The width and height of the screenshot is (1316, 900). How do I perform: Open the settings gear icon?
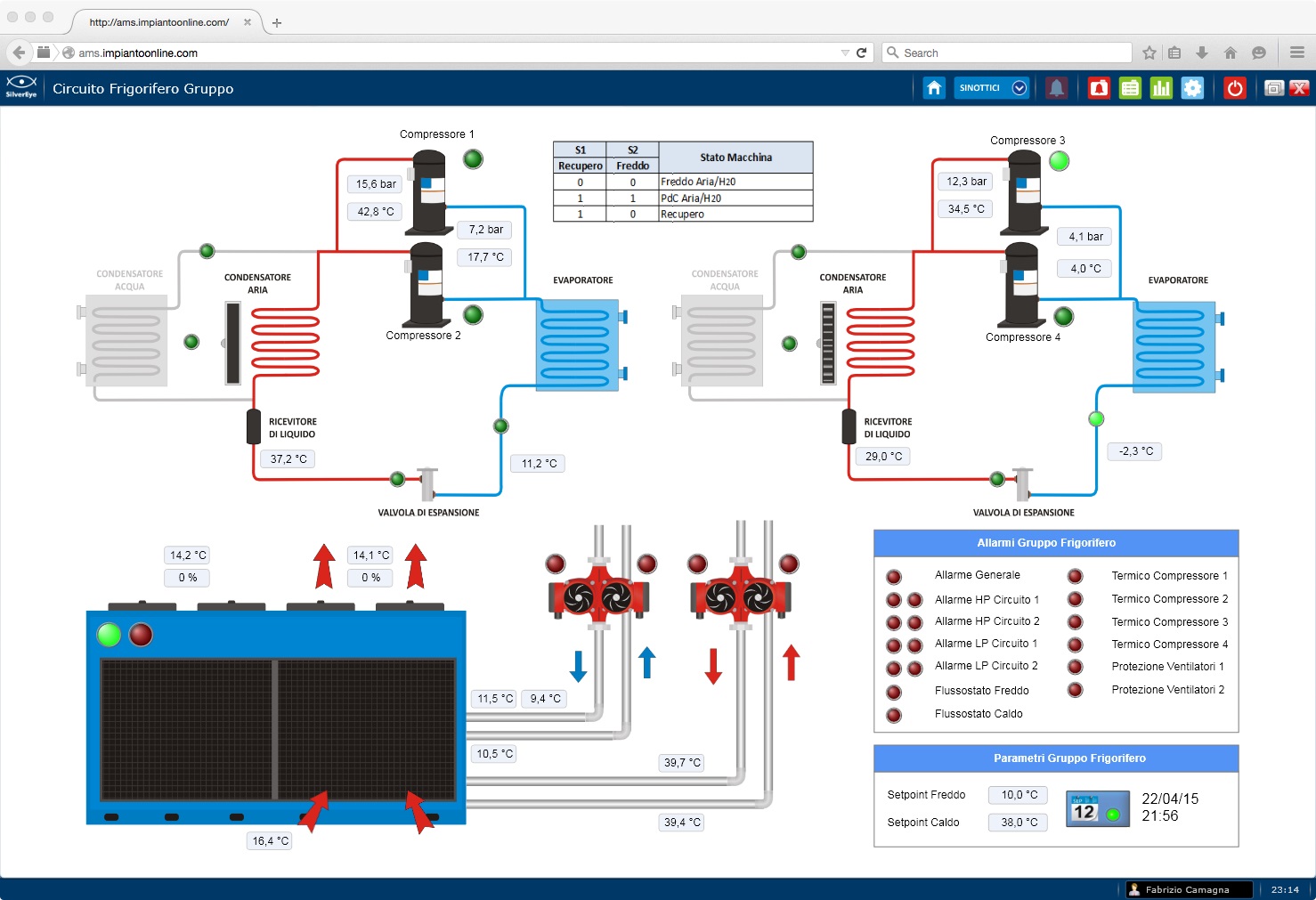1192,88
